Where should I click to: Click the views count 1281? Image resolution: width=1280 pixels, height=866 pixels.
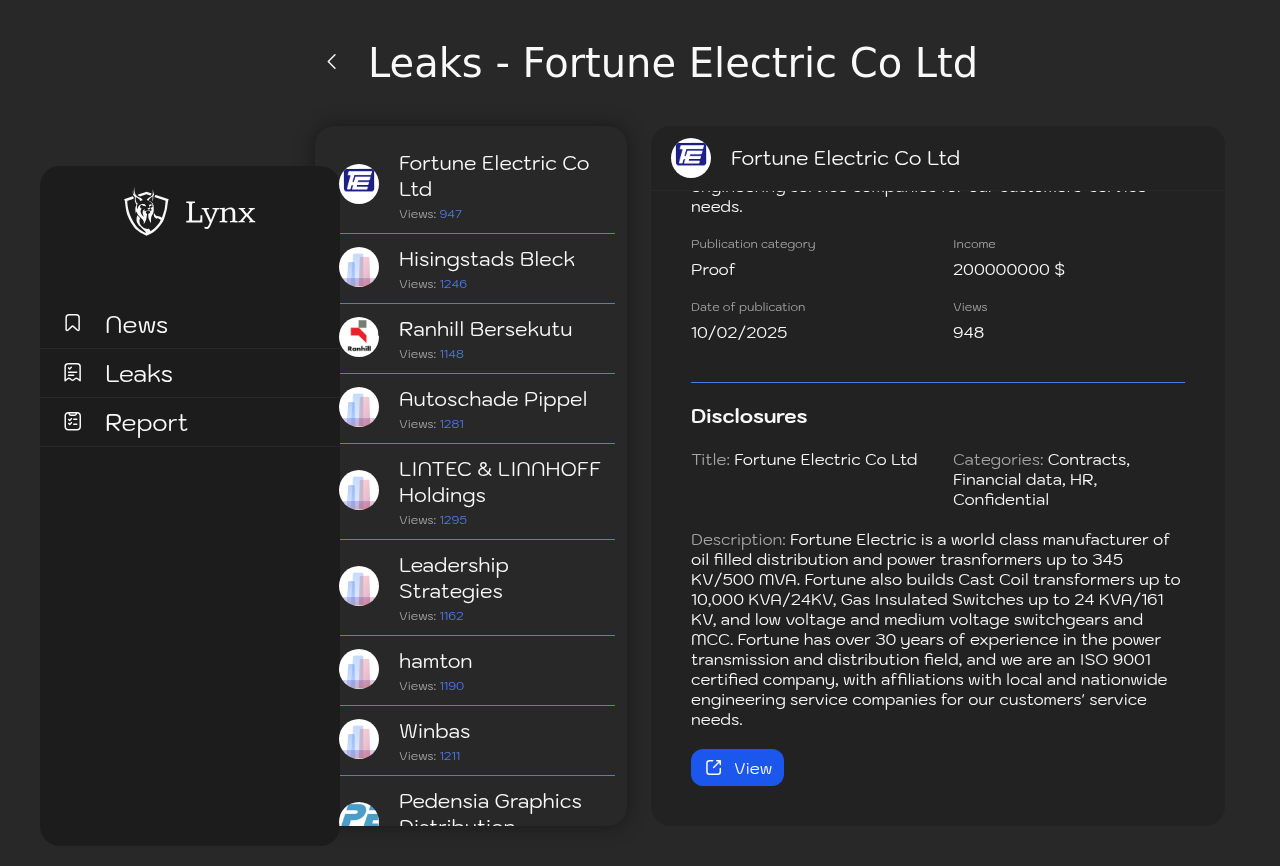[x=452, y=424]
